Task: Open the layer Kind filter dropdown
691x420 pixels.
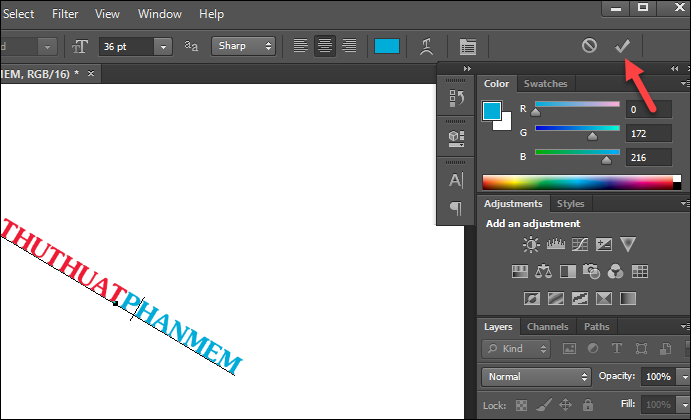Action: tap(516, 349)
